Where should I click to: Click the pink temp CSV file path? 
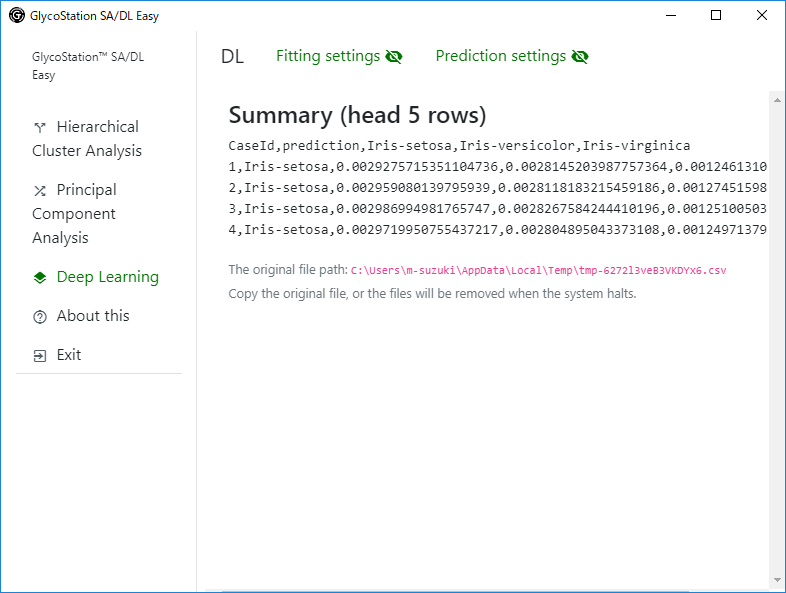click(x=538, y=271)
